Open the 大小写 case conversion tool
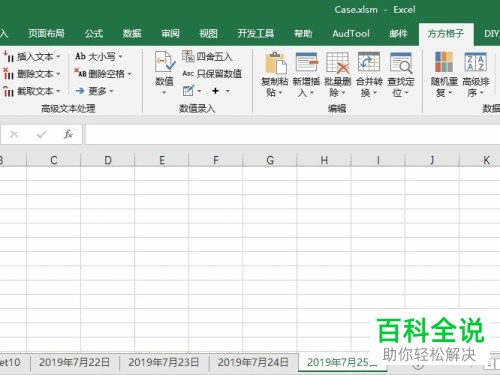 99,56
